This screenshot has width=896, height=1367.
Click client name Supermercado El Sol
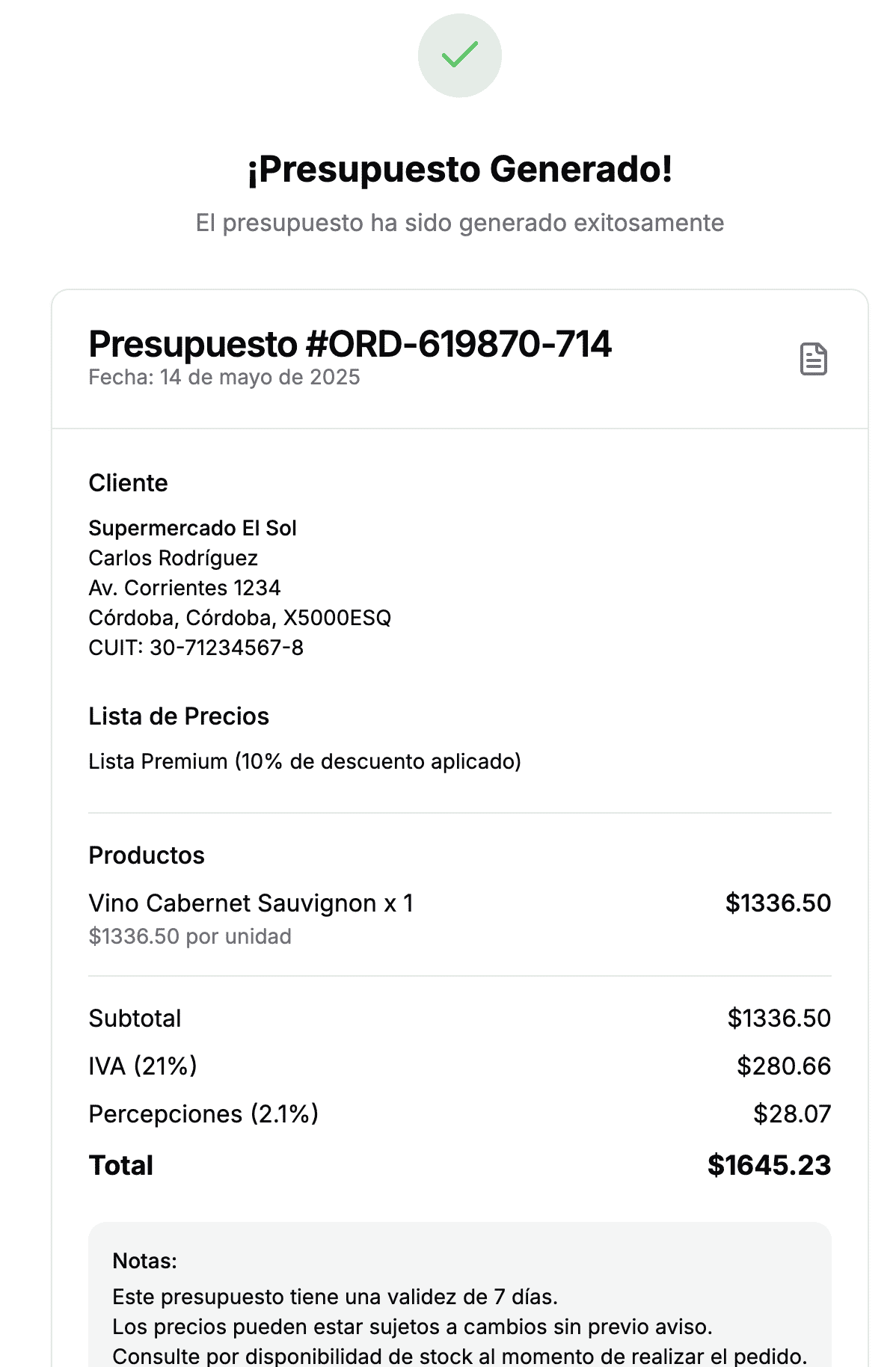point(192,528)
